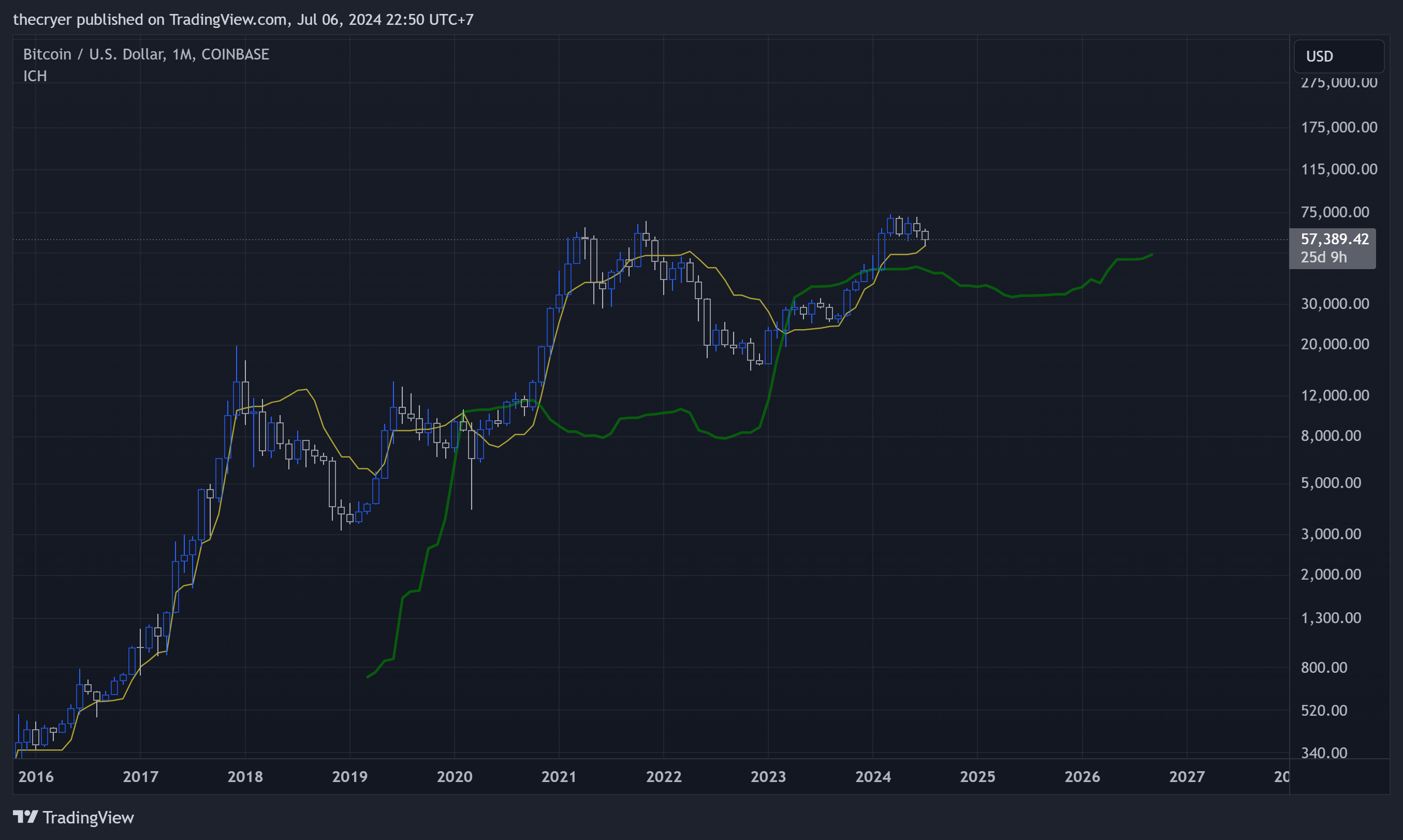Click the 3,000.00 price axis label
1403x840 pixels.
(1331, 533)
